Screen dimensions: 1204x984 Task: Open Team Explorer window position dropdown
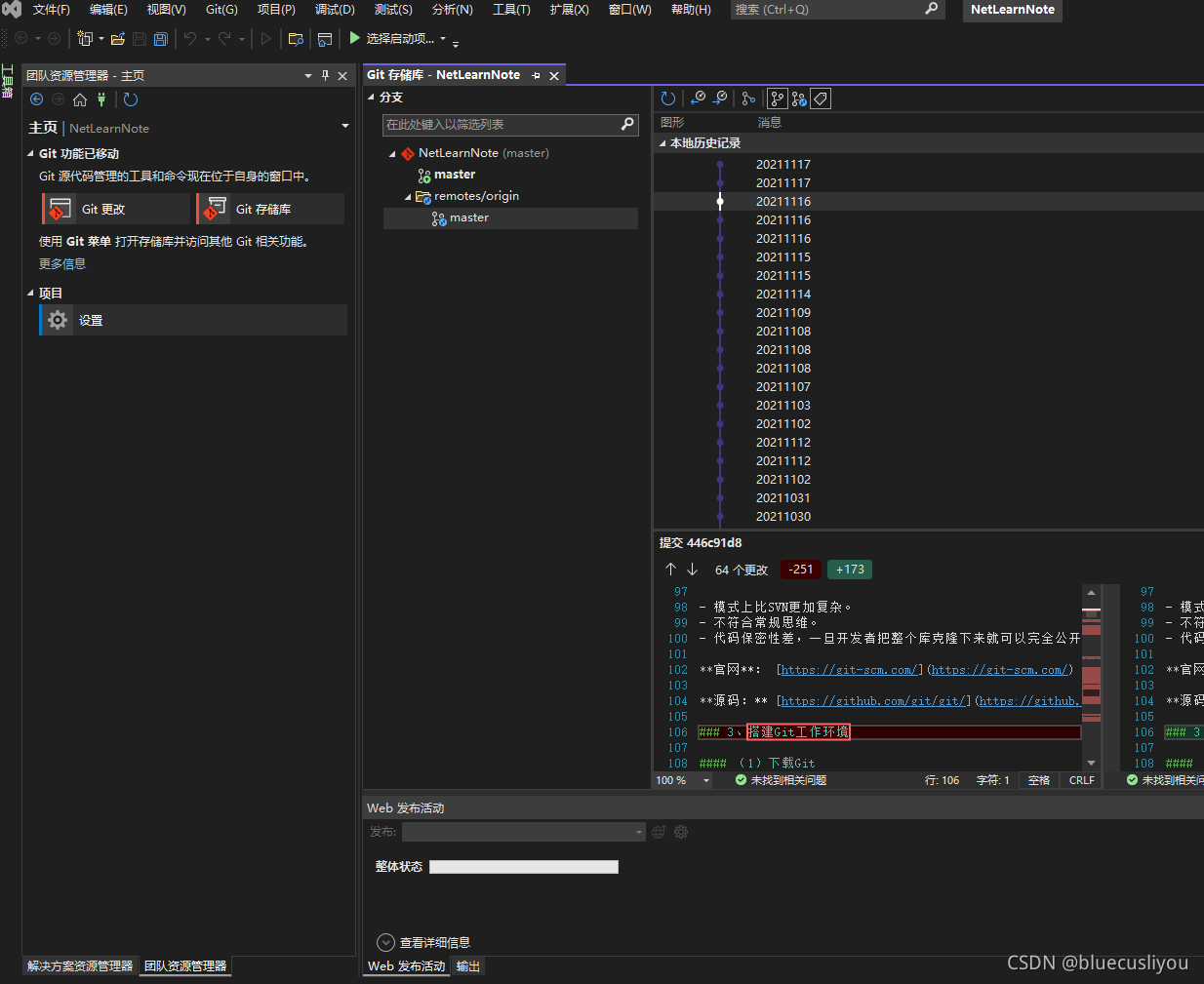click(x=308, y=75)
